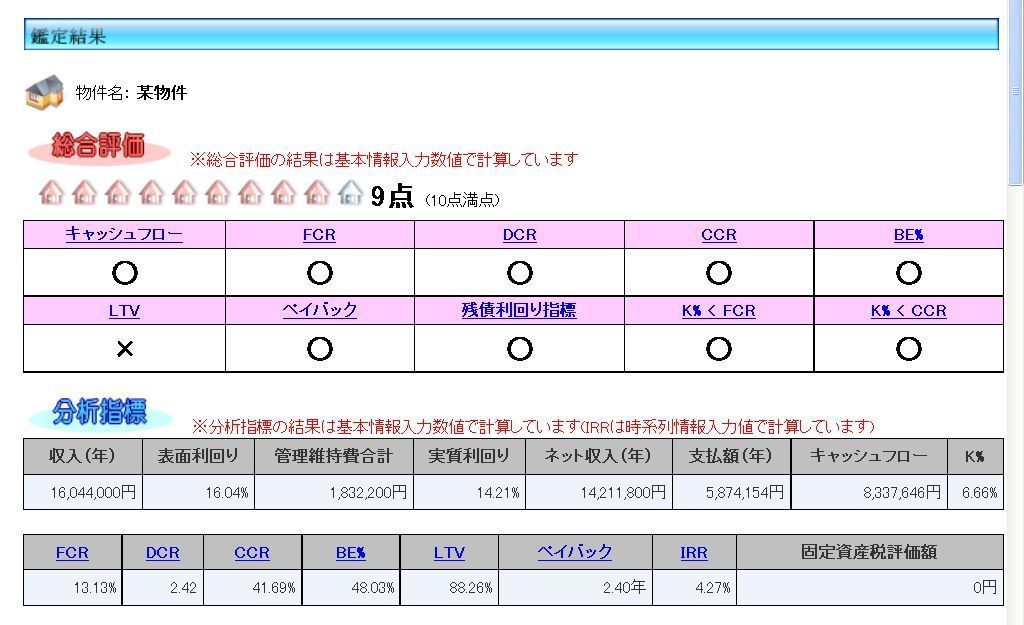Image resolution: width=1024 pixels, height=625 pixels.
Task: Click the 総合評価 heading badge
Action: click(99, 147)
